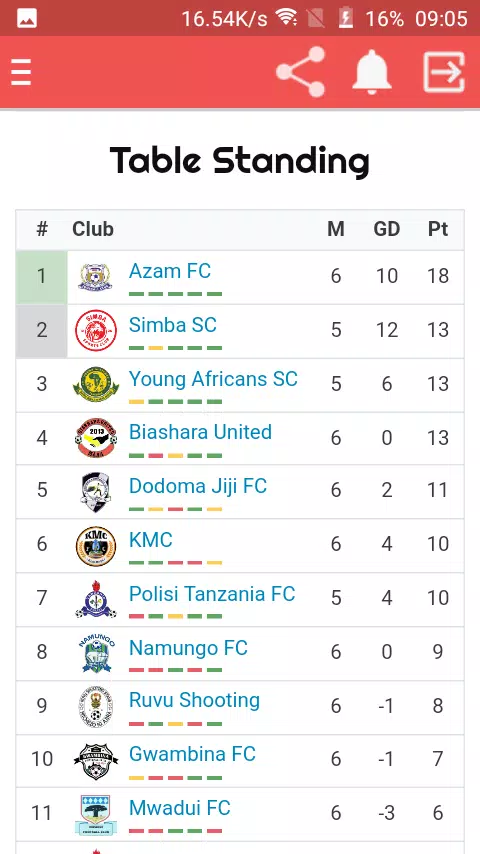Tap the Gwambina FC club logo

click(96, 760)
